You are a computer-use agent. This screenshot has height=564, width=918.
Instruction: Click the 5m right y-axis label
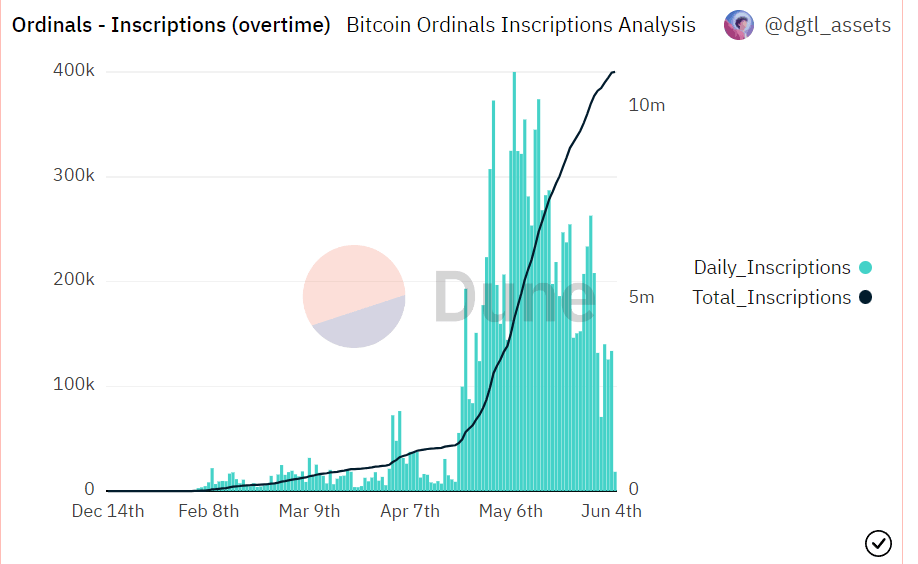pos(640,297)
